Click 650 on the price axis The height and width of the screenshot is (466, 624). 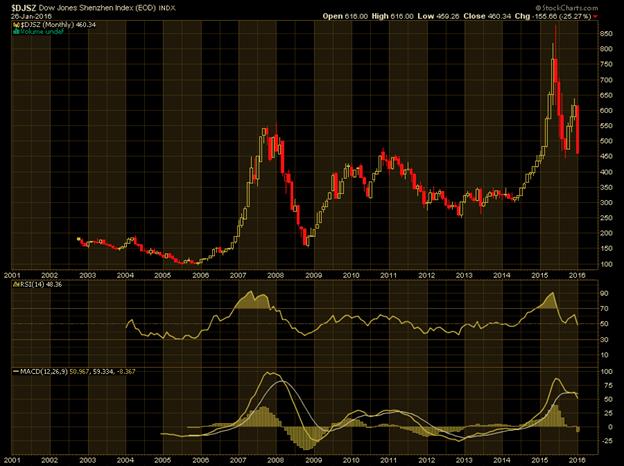coord(607,96)
